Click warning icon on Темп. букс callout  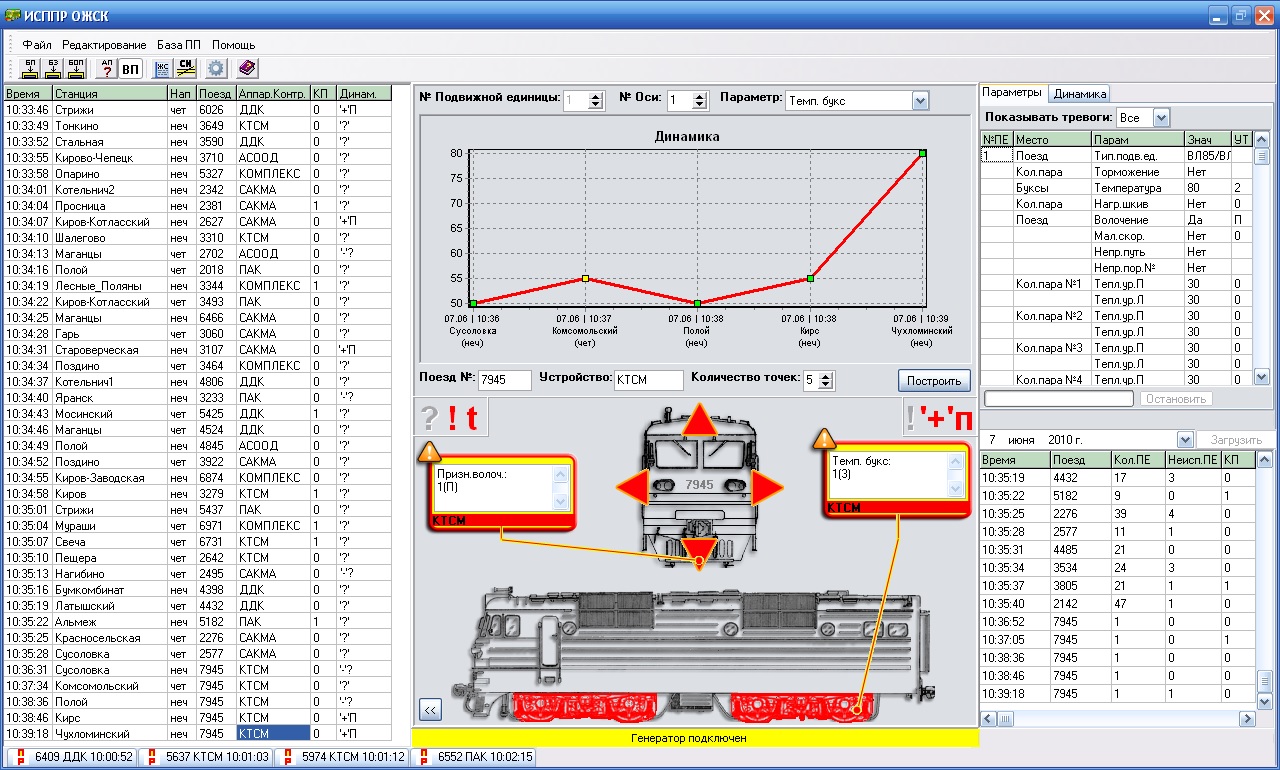click(x=824, y=438)
